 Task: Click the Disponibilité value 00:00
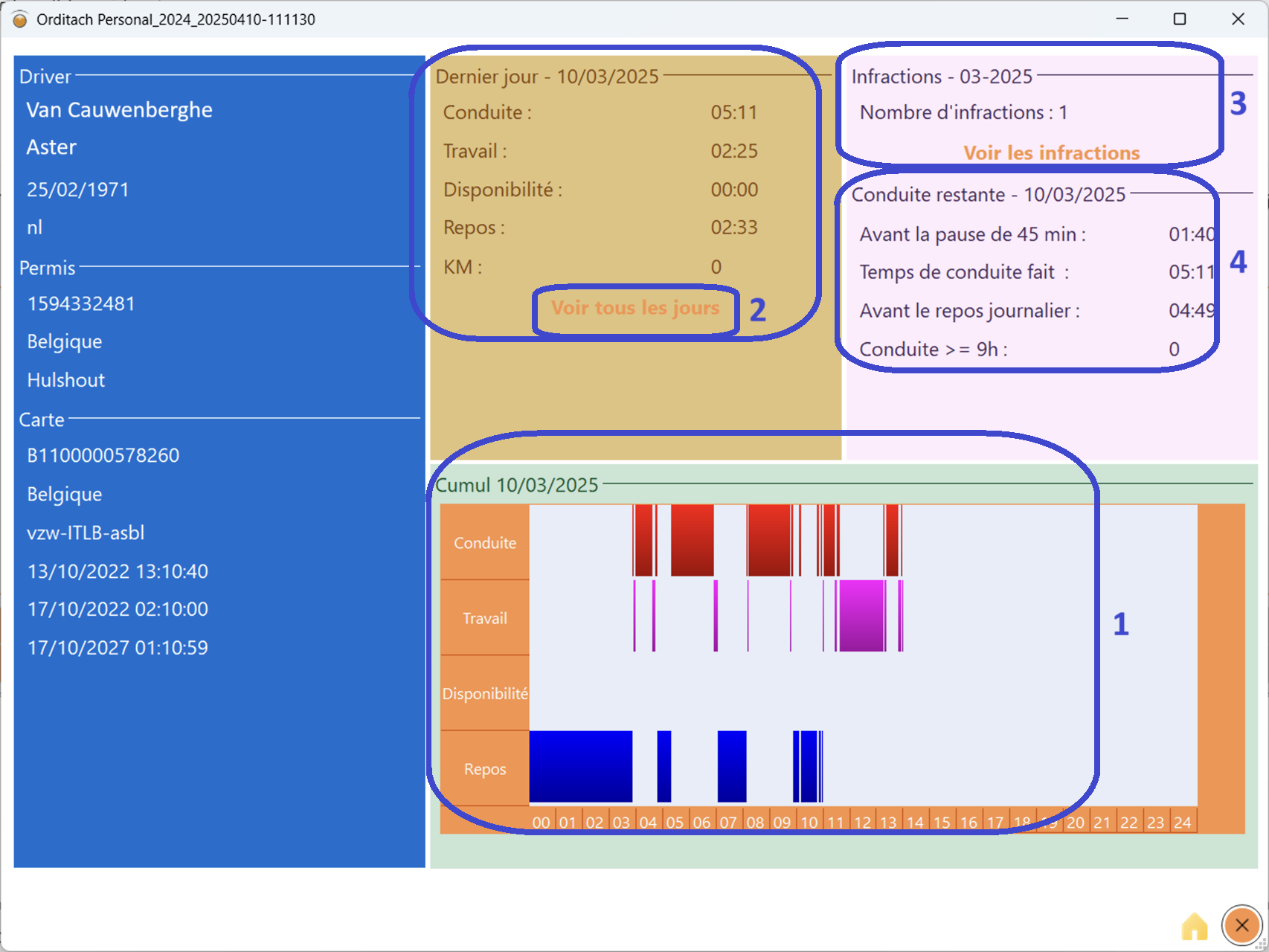pos(734,190)
